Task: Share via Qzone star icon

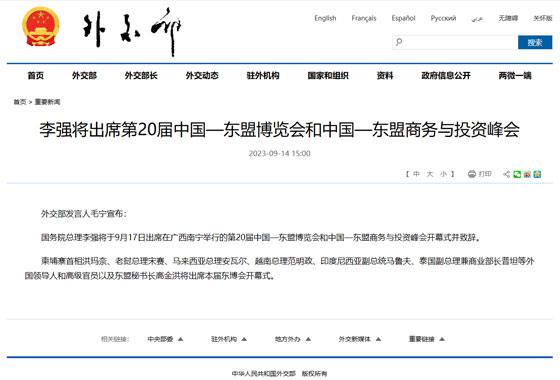Action: (x=537, y=174)
